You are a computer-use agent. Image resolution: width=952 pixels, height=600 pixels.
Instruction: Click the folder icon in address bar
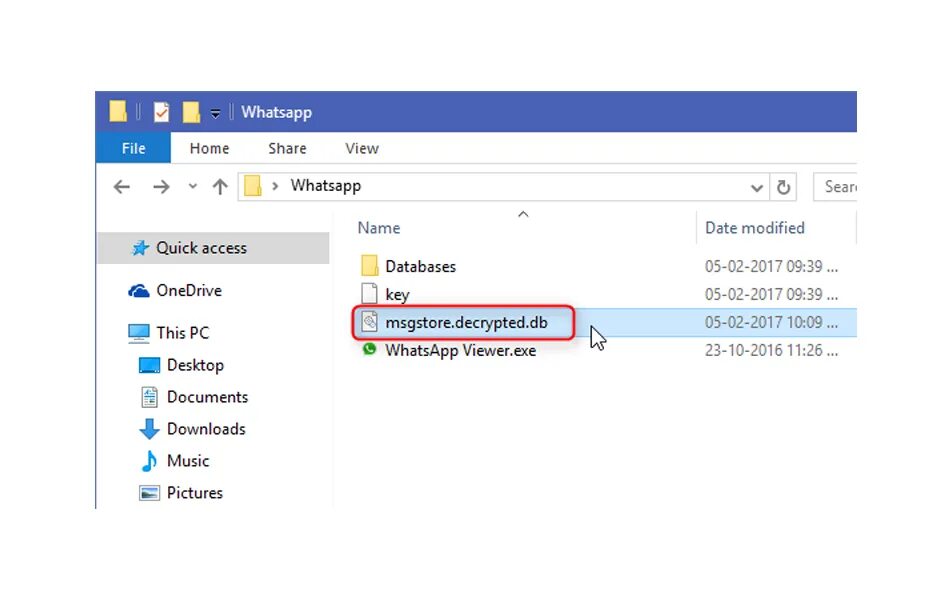point(253,186)
